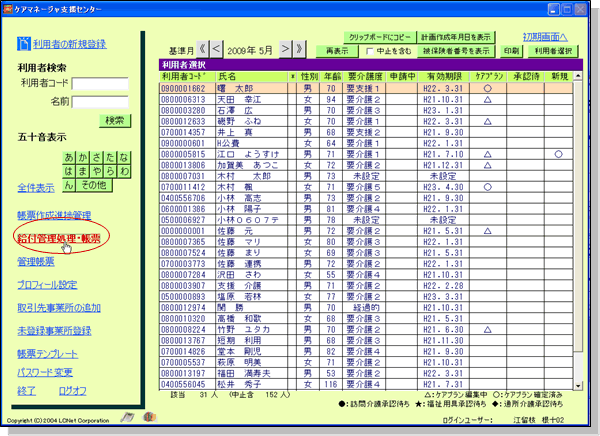The width and height of the screenshot is (600, 436).
Task: Open the 帳票テンプレート link
Action: coord(47,354)
